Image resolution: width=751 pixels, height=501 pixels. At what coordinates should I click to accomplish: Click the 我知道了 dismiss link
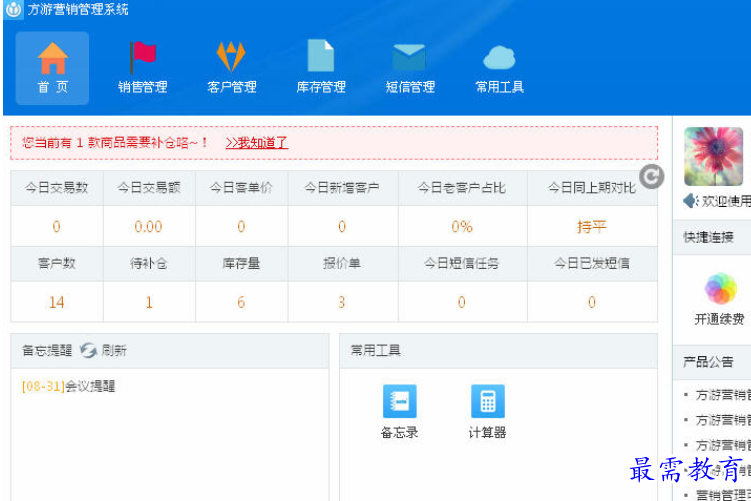click(x=256, y=143)
